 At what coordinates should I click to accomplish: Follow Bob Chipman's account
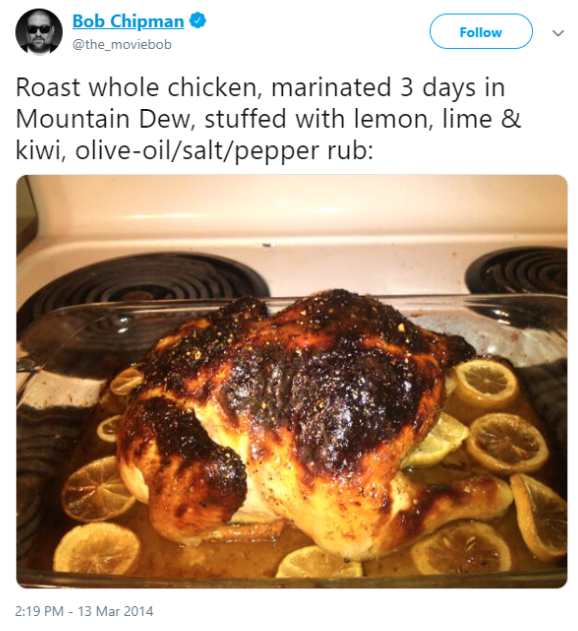click(x=481, y=31)
